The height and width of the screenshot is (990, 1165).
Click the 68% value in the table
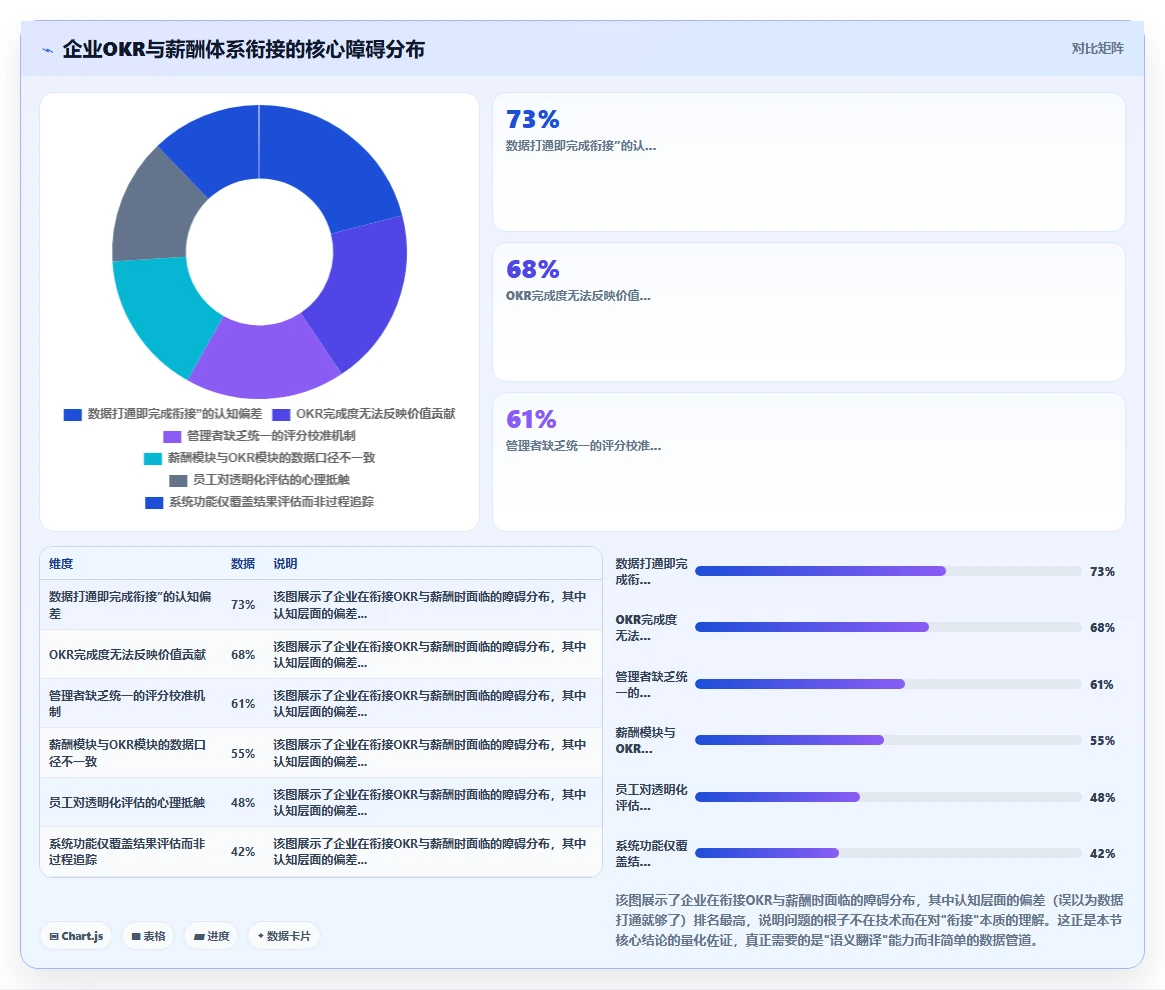coord(242,654)
